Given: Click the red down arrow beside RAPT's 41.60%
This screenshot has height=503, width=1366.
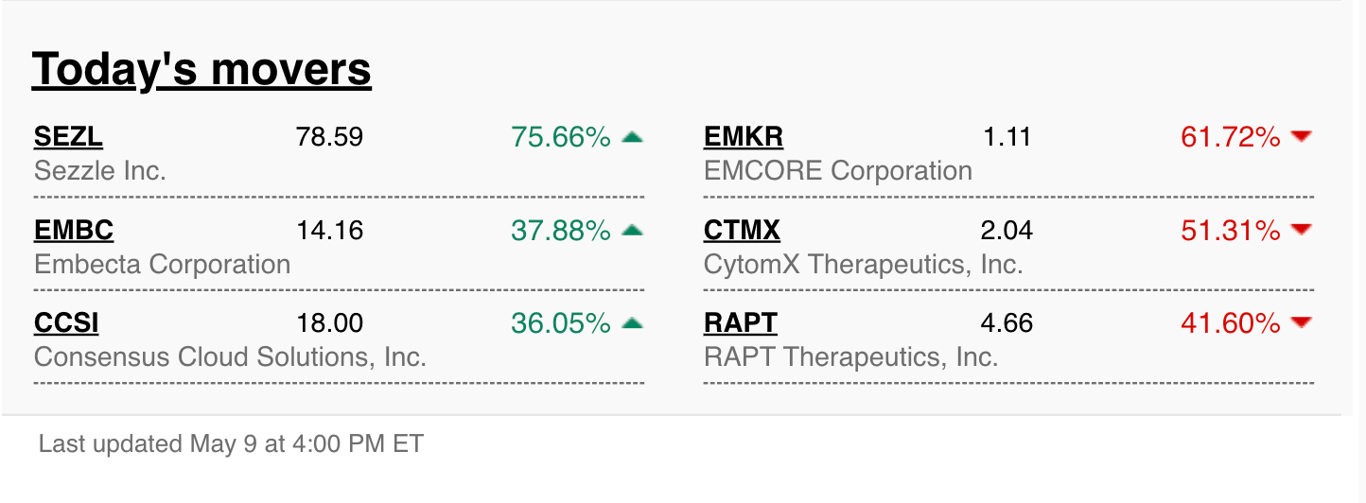Looking at the screenshot, I should [x=1301, y=323].
